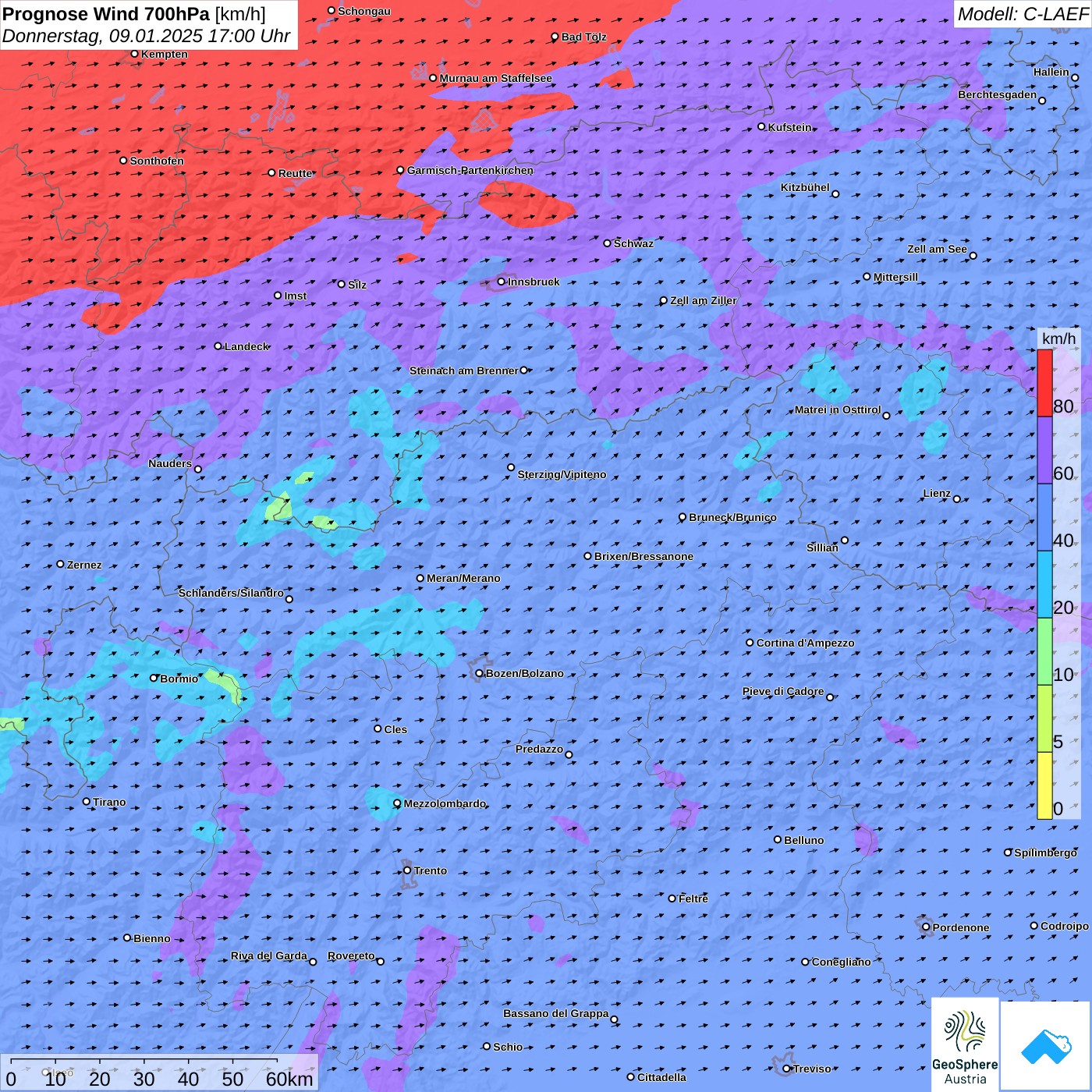
Task: Click the 'Mezzolombardo' label
Action: (x=445, y=803)
